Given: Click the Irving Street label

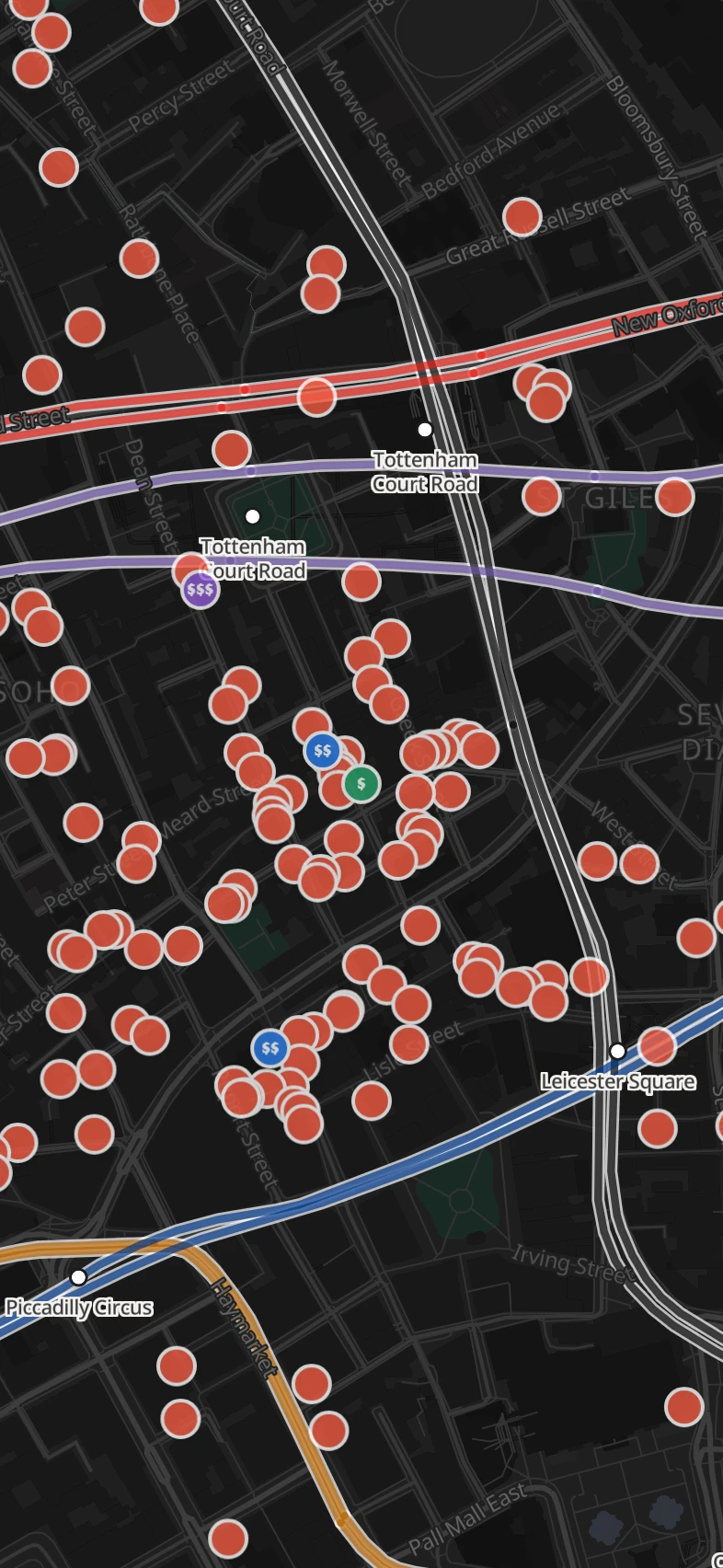Looking at the screenshot, I should click(x=571, y=1262).
